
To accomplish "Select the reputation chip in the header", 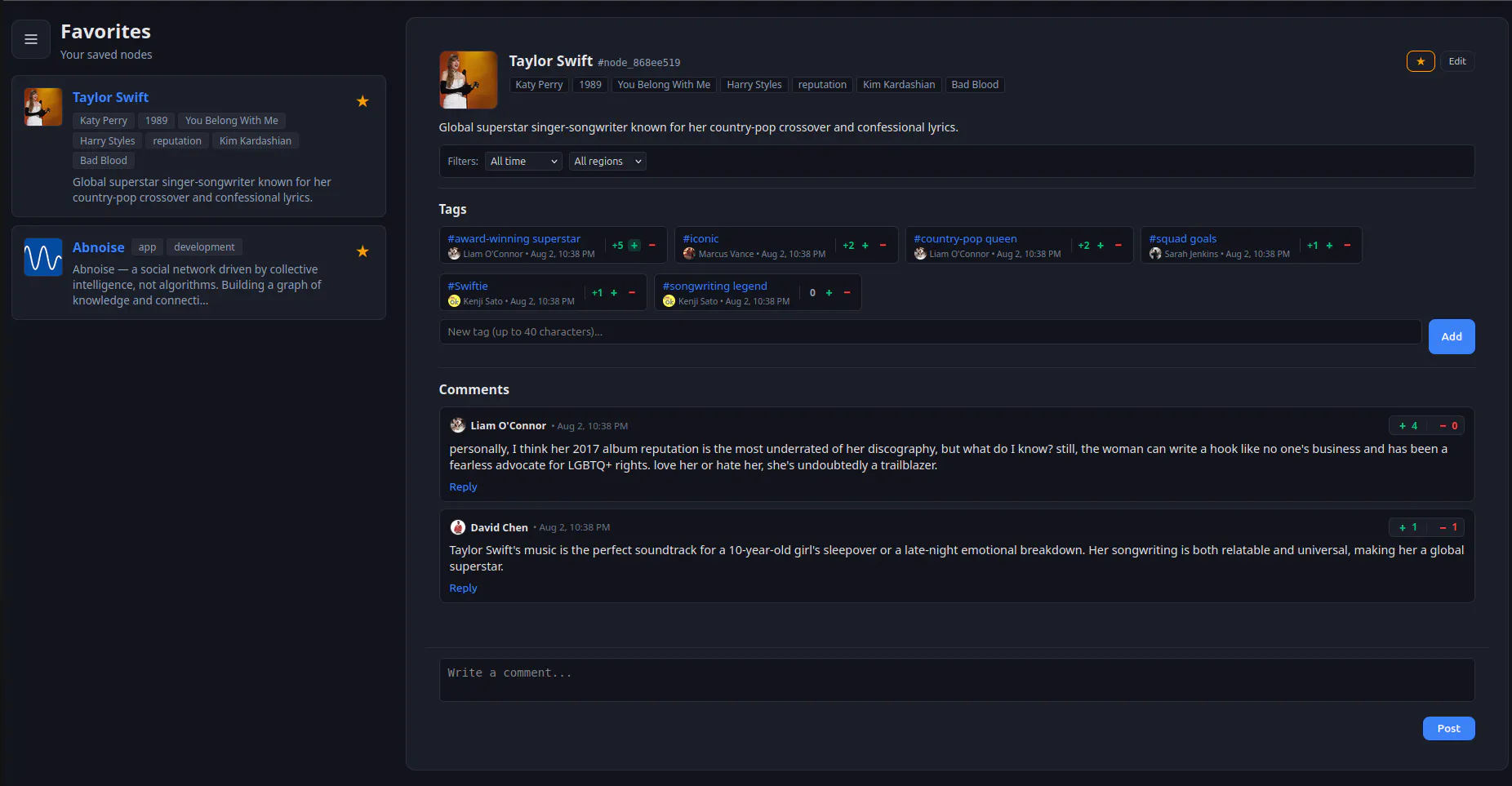I will [x=822, y=85].
